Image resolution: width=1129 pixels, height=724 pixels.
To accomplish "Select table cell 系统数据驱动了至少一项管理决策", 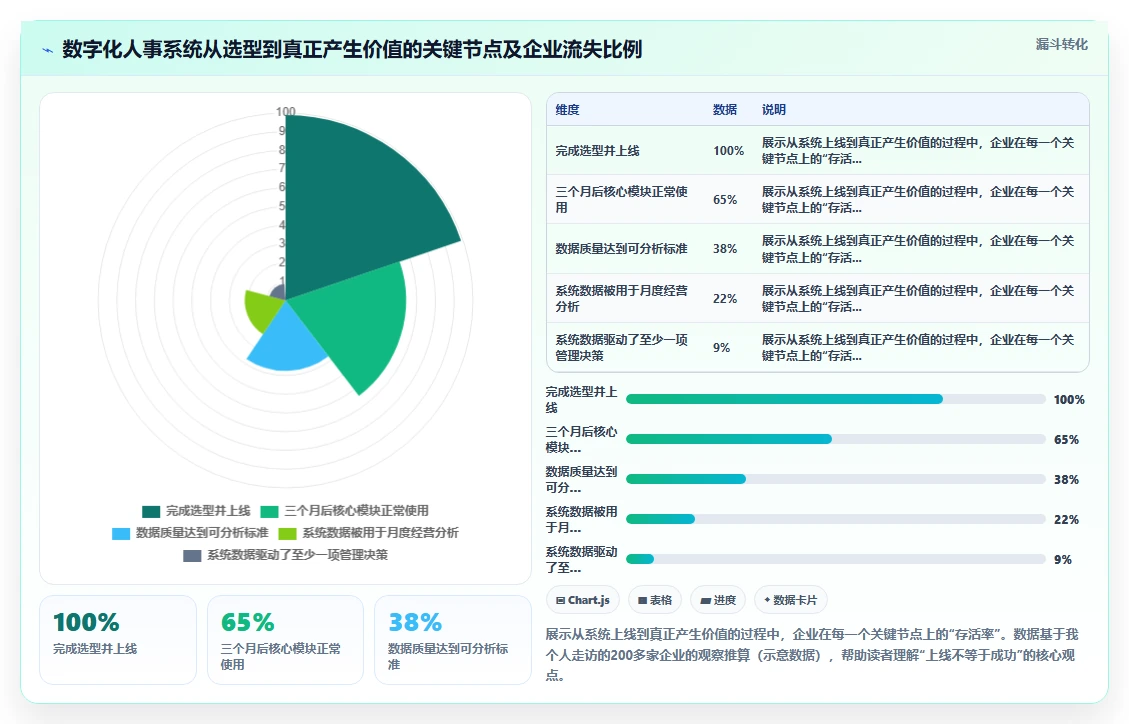I will [x=621, y=347].
